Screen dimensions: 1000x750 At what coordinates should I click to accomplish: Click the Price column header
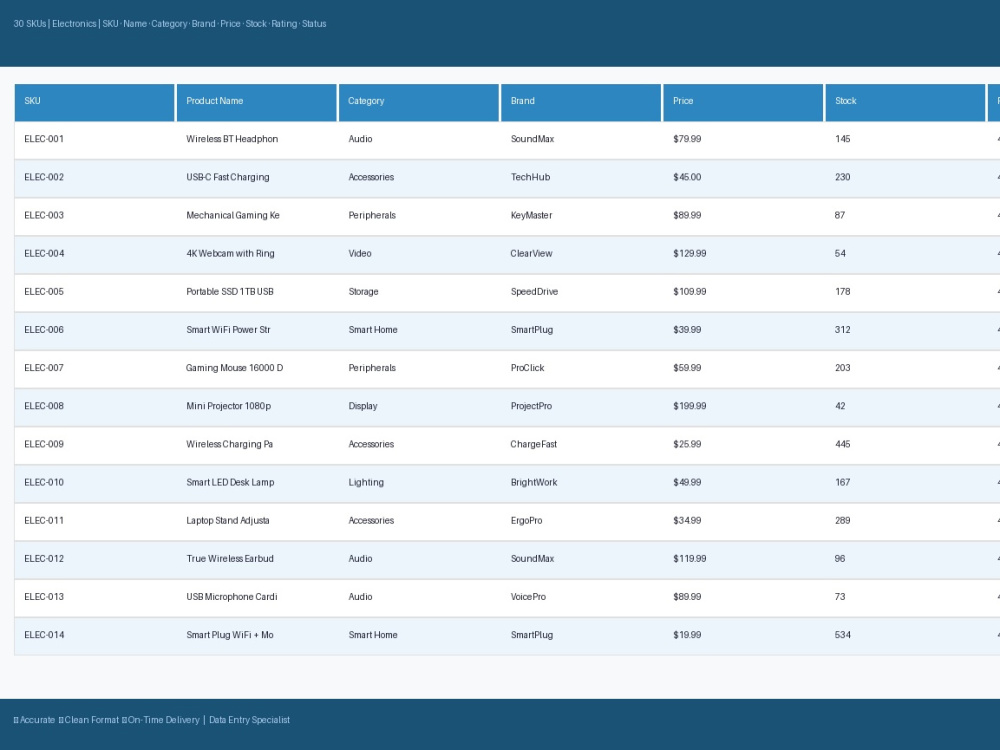click(x=743, y=102)
